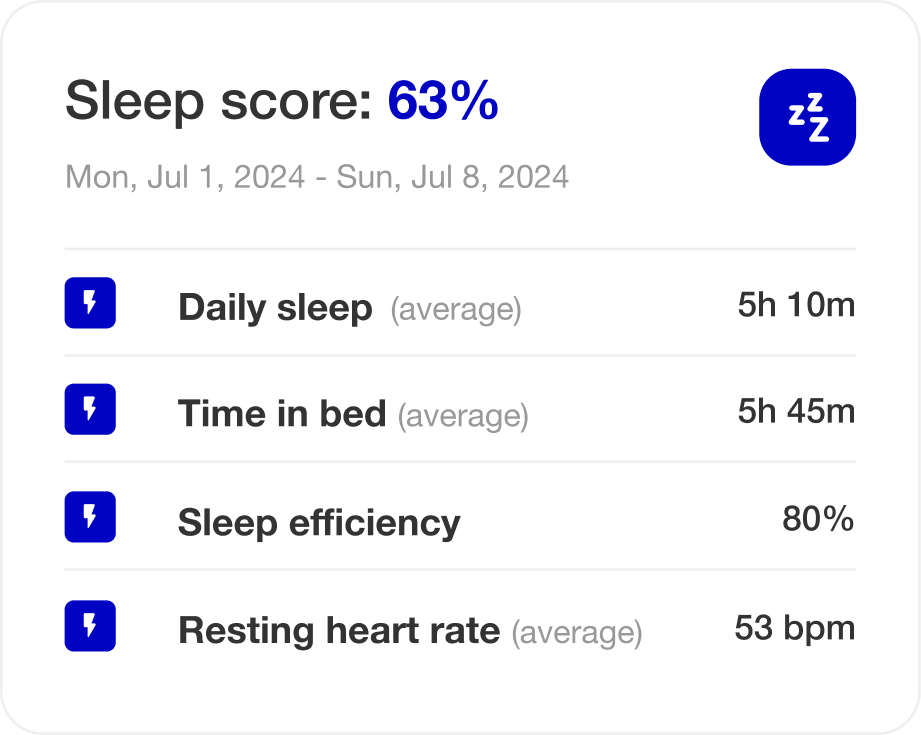Image resolution: width=921 pixels, height=735 pixels.
Task: Click the lightning icon beside Resting heart rate
Action: tap(90, 626)
